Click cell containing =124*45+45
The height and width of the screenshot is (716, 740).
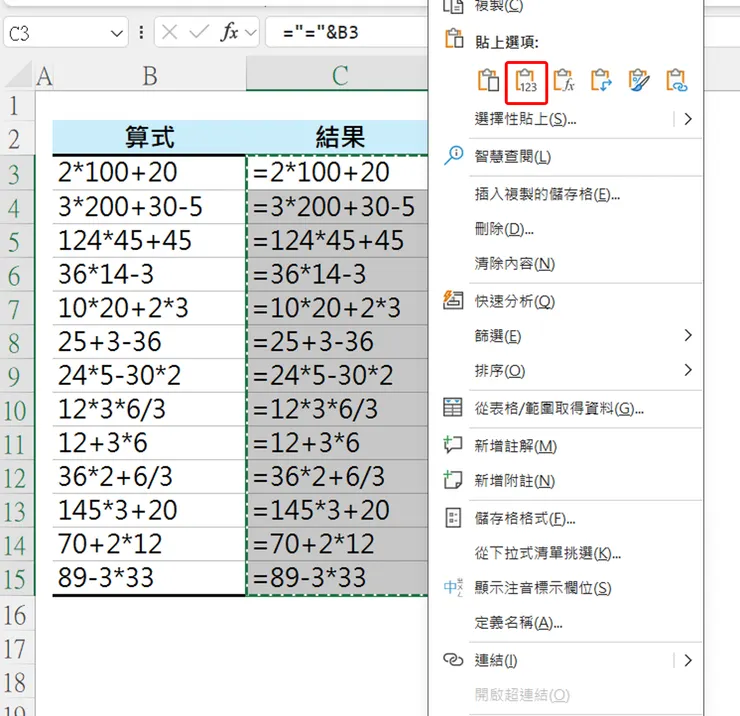point(337,241)
